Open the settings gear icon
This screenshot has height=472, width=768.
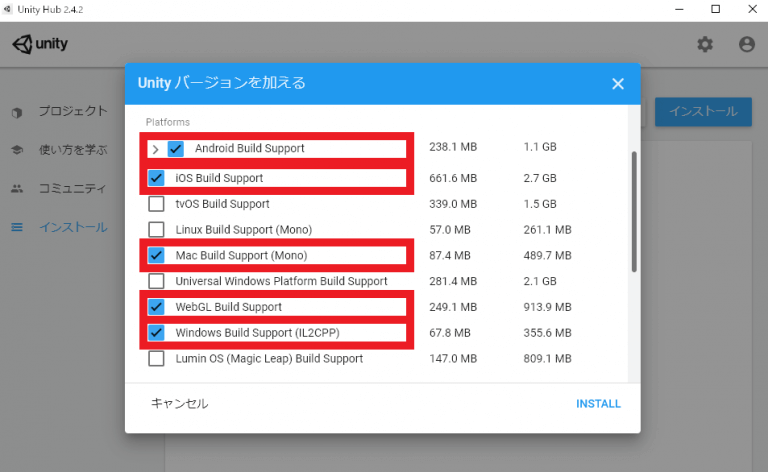pos(705,44)
